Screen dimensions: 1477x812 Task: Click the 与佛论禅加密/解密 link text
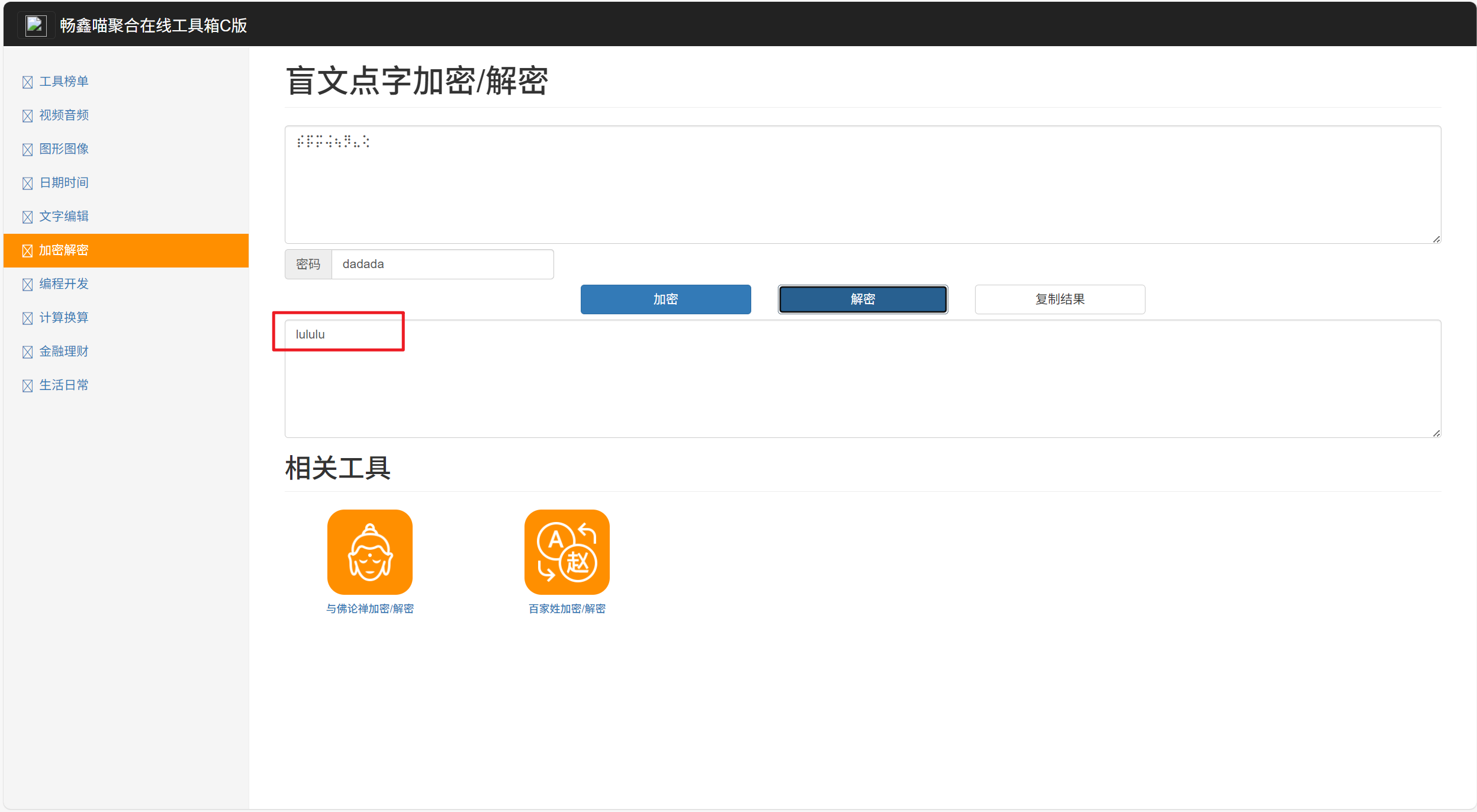369,608
